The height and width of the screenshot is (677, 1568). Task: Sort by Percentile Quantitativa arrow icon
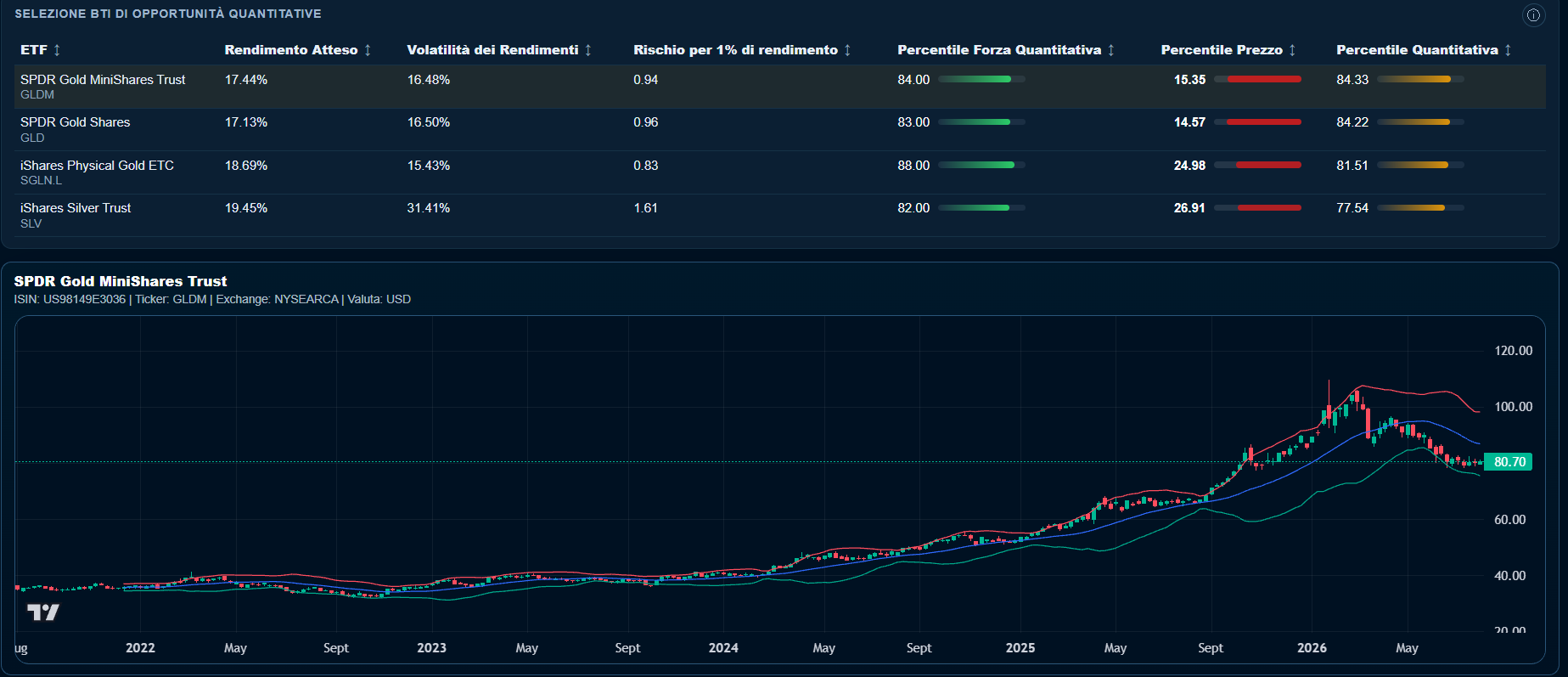(1508, 50)
